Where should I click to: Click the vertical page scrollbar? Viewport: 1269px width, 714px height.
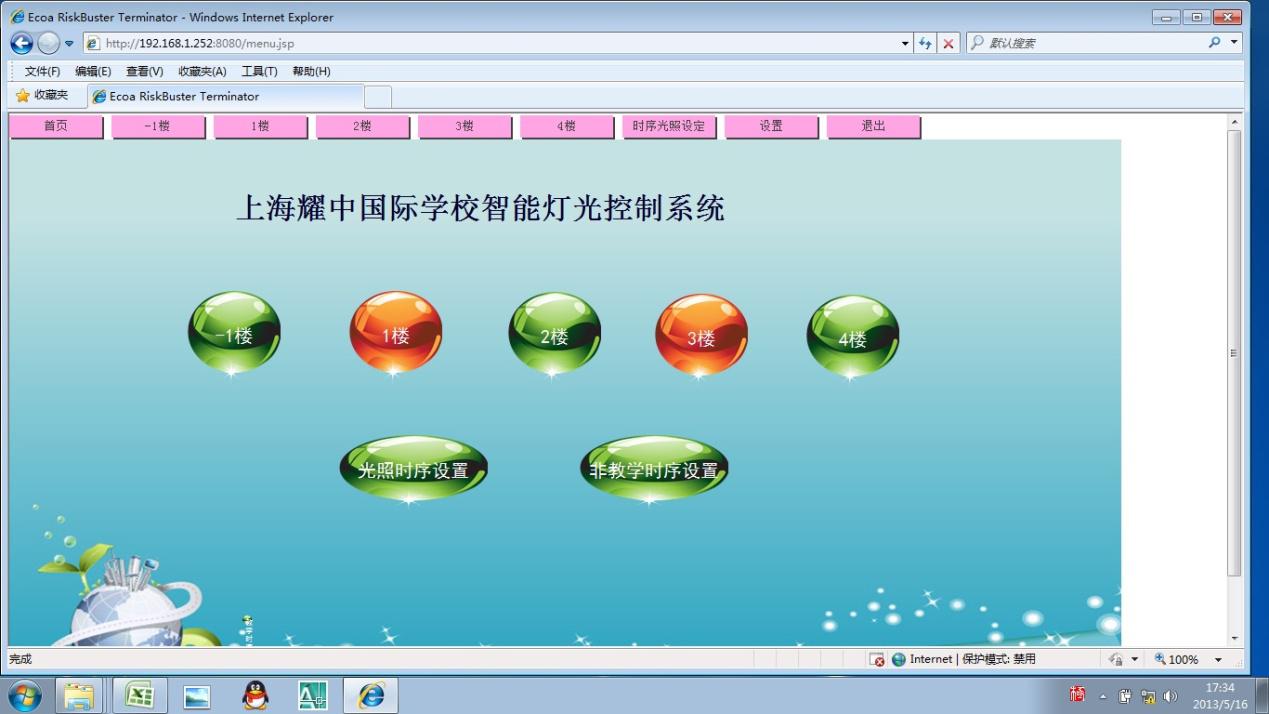(1234, 353)
